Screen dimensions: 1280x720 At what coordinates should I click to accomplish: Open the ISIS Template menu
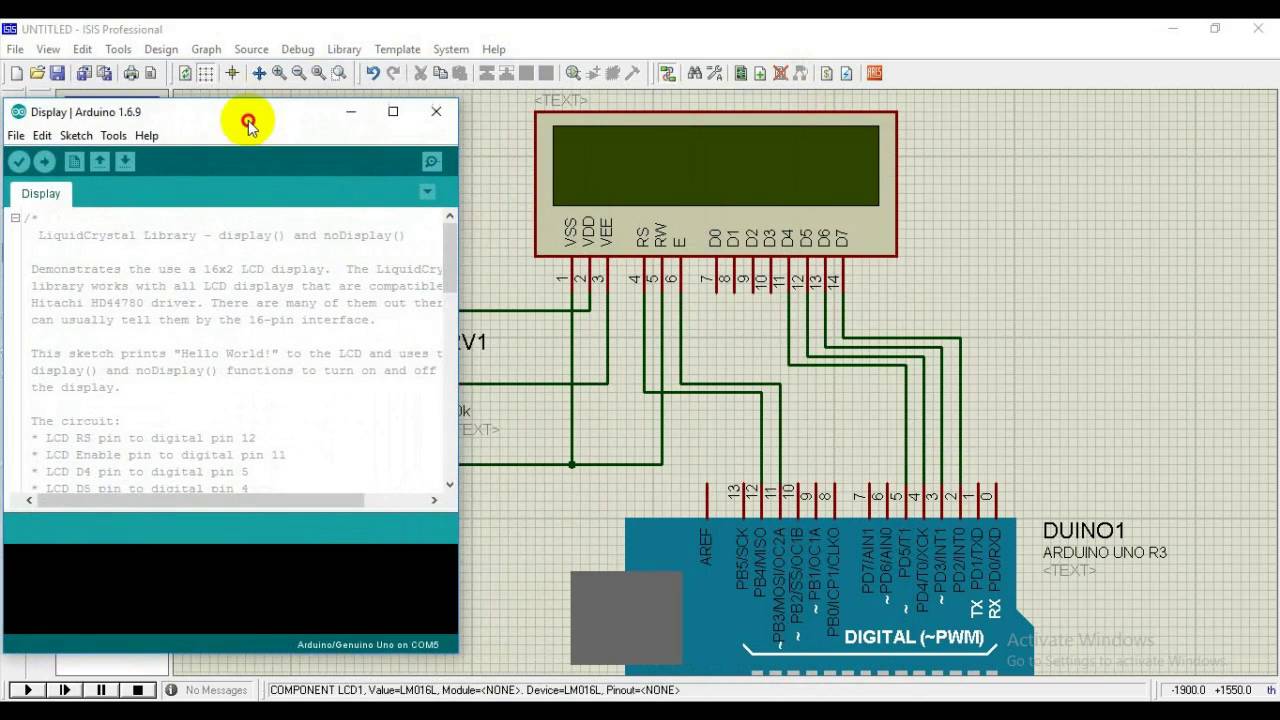[397, 49]
